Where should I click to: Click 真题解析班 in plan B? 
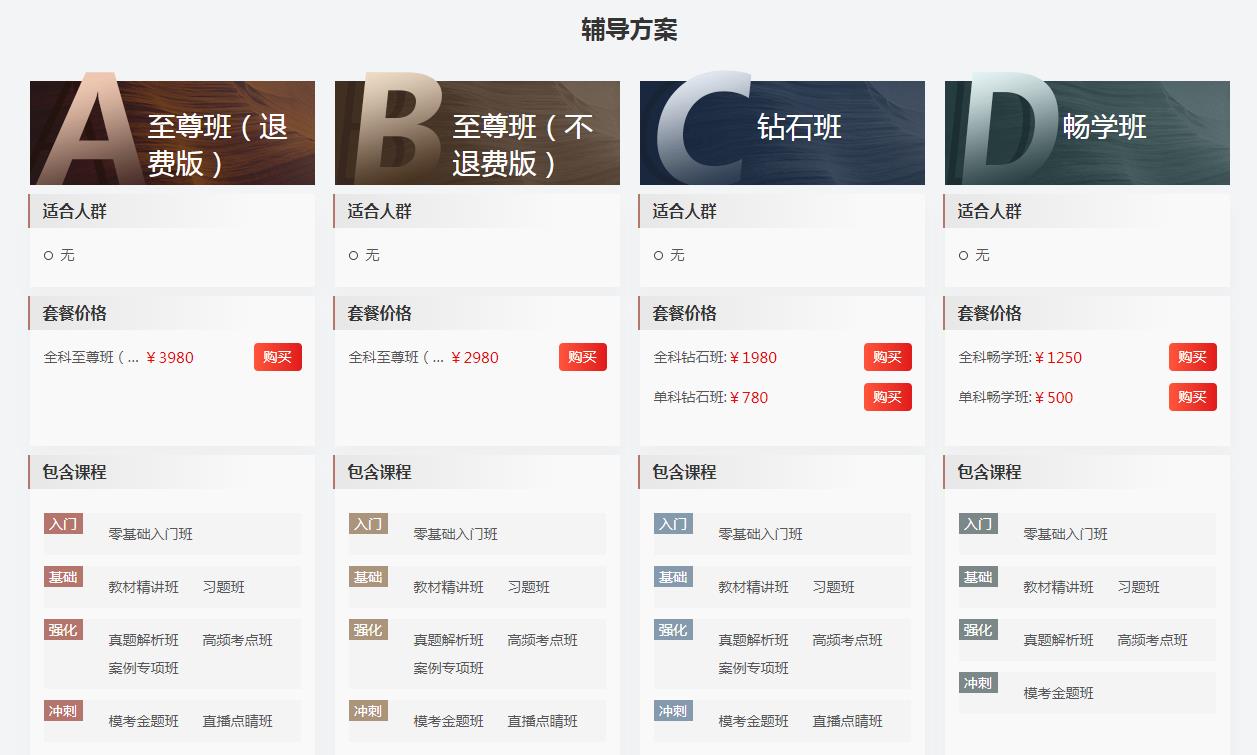point(449,640)
